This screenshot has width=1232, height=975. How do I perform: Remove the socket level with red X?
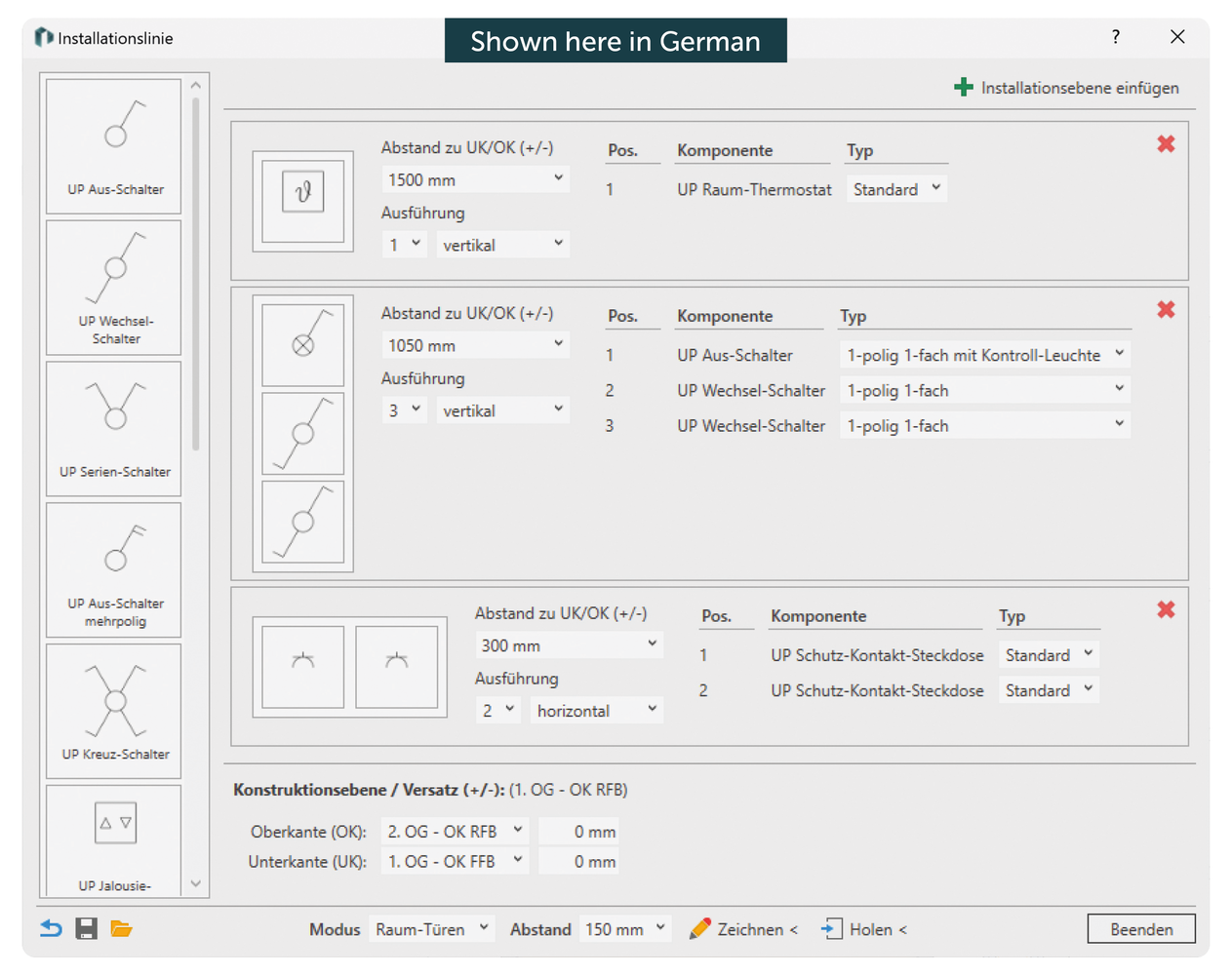click(x=1166, y=610)
